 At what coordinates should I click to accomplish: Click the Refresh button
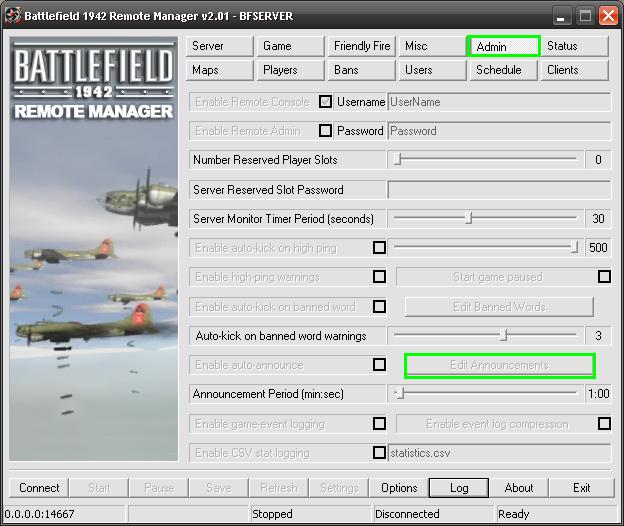tap(279, 488)
